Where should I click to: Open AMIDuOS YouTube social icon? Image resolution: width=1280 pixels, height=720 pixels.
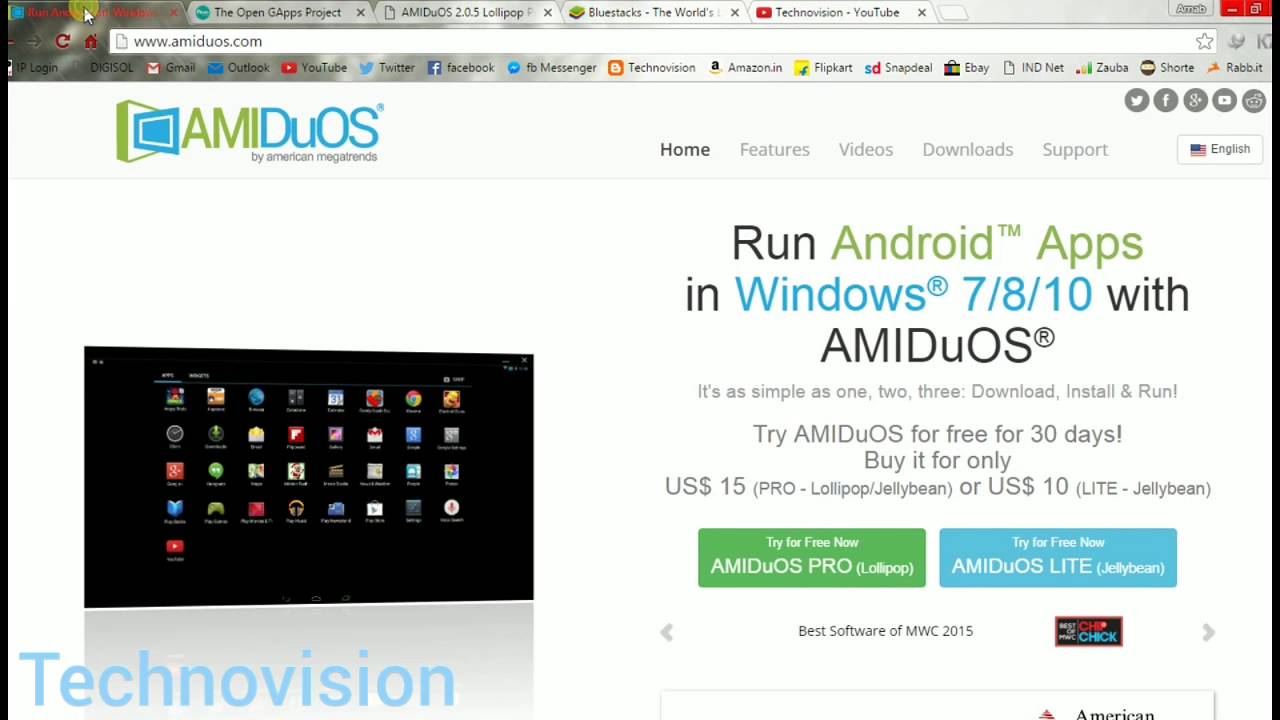[x=1224, y=100]
